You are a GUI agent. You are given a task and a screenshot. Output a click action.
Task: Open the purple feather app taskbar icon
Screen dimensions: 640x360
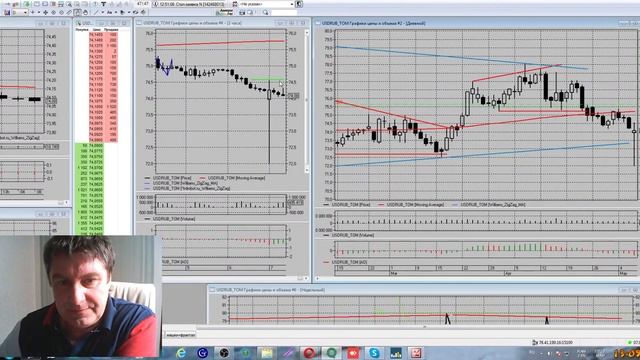pos(288,353)
